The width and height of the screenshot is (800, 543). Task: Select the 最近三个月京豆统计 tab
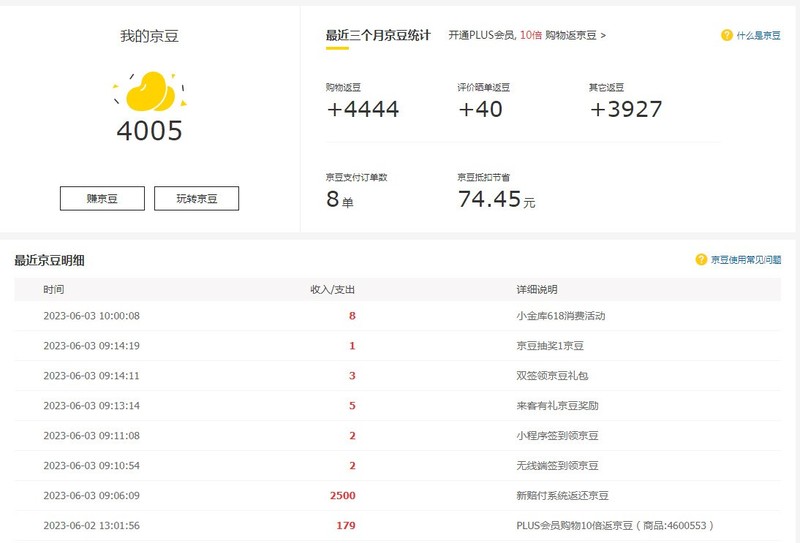click(378, 35)
